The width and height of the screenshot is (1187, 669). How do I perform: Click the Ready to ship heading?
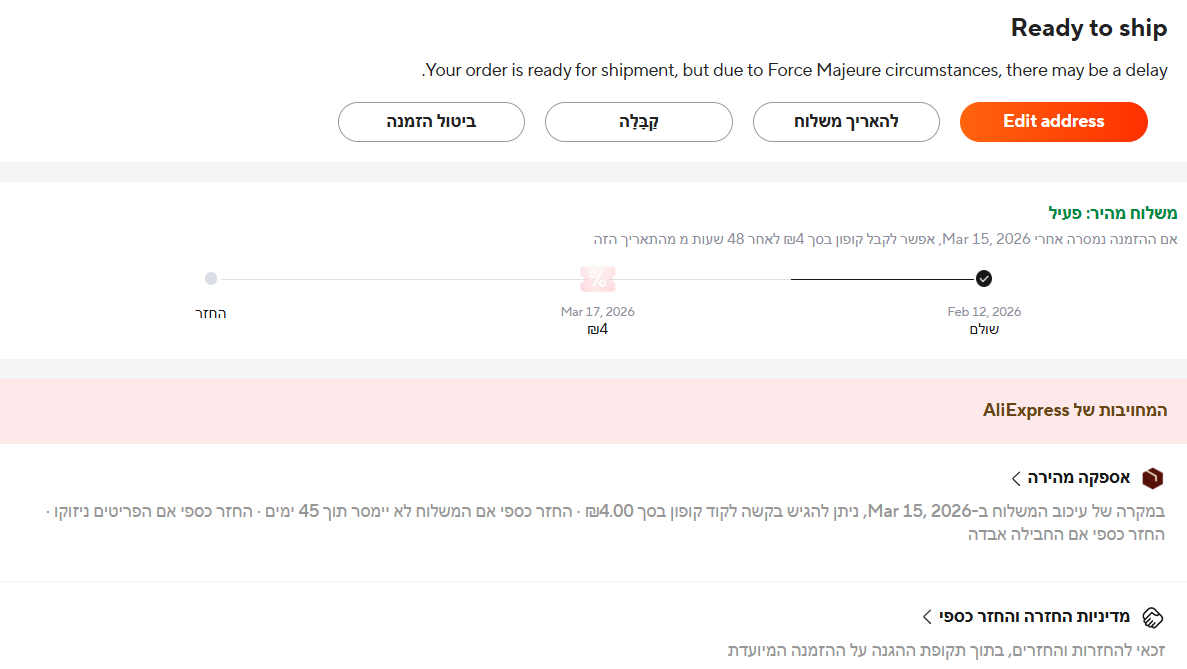(x=1088, y=28)
